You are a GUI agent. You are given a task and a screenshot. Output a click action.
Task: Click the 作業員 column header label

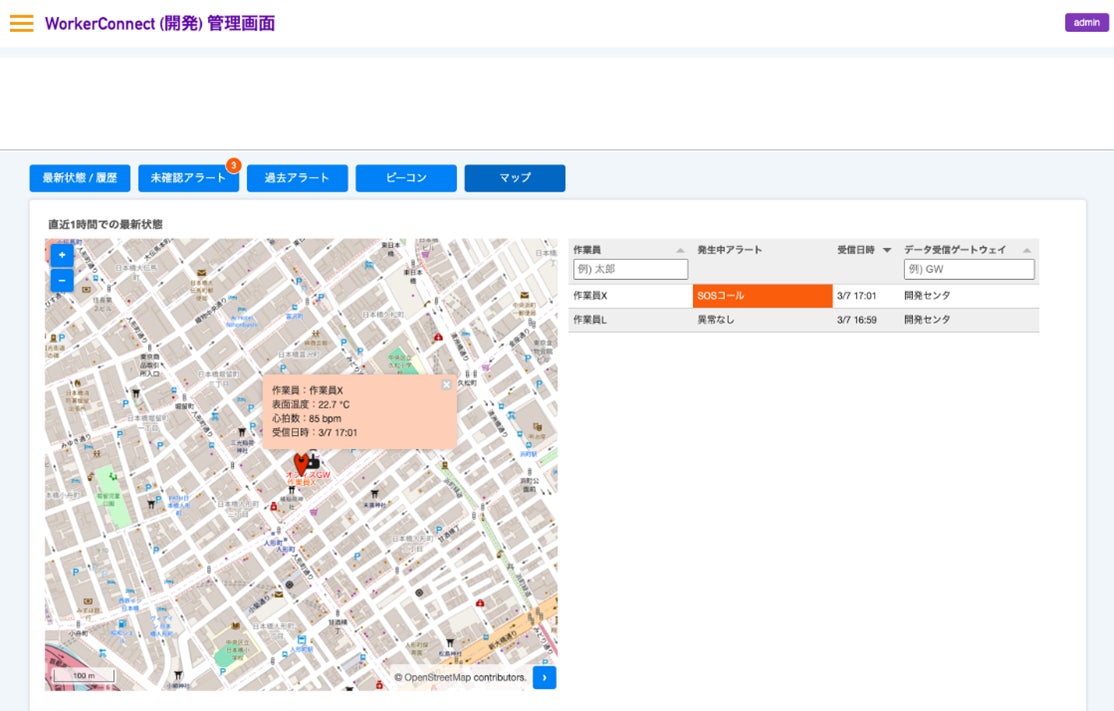[587, 250]
